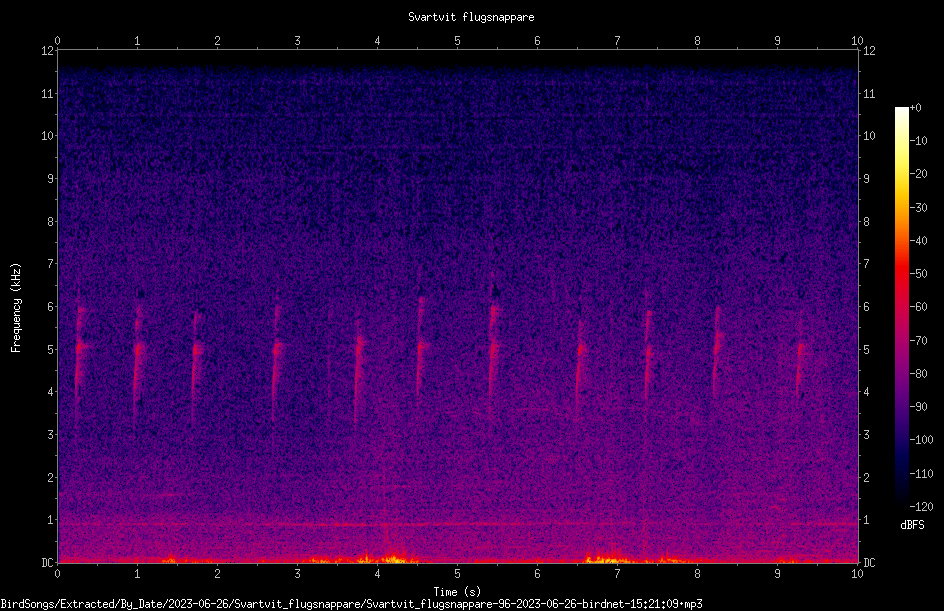Click the '6' tick on bottom time axis
The height and width of the screenshot is (611, 944).
(x=537, y=574)
